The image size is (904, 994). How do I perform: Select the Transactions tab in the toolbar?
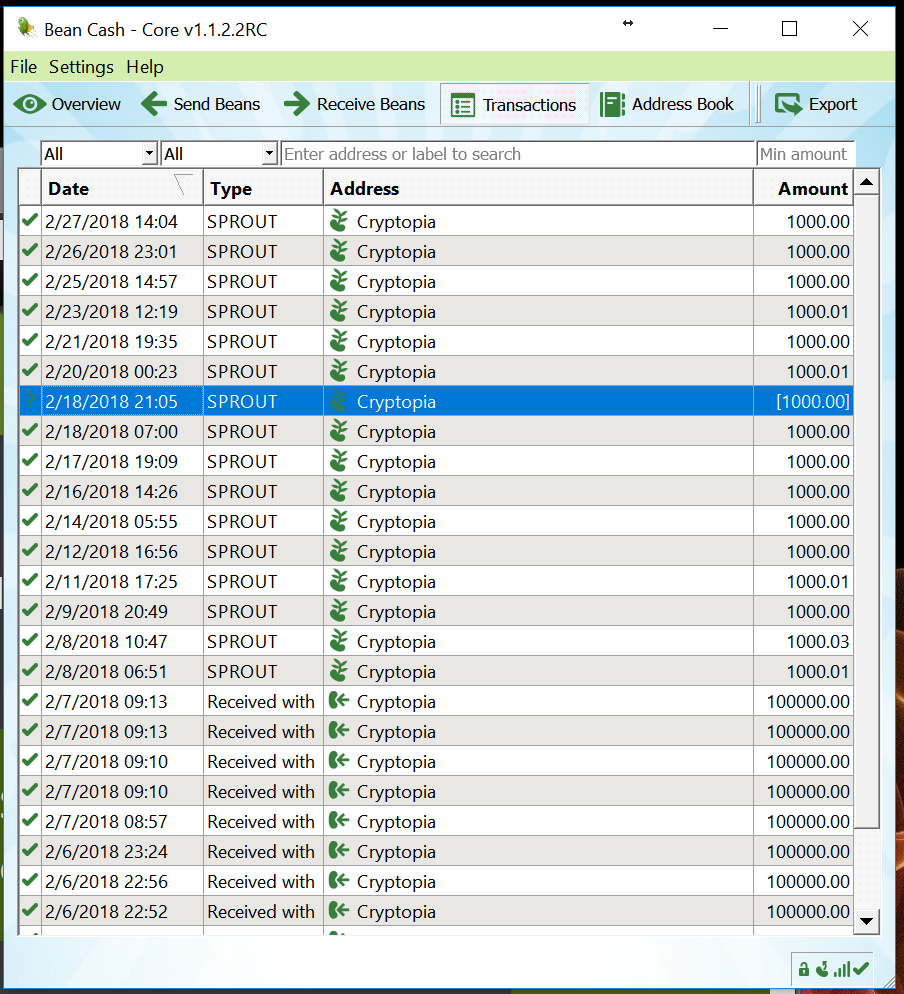pos(514,105)
